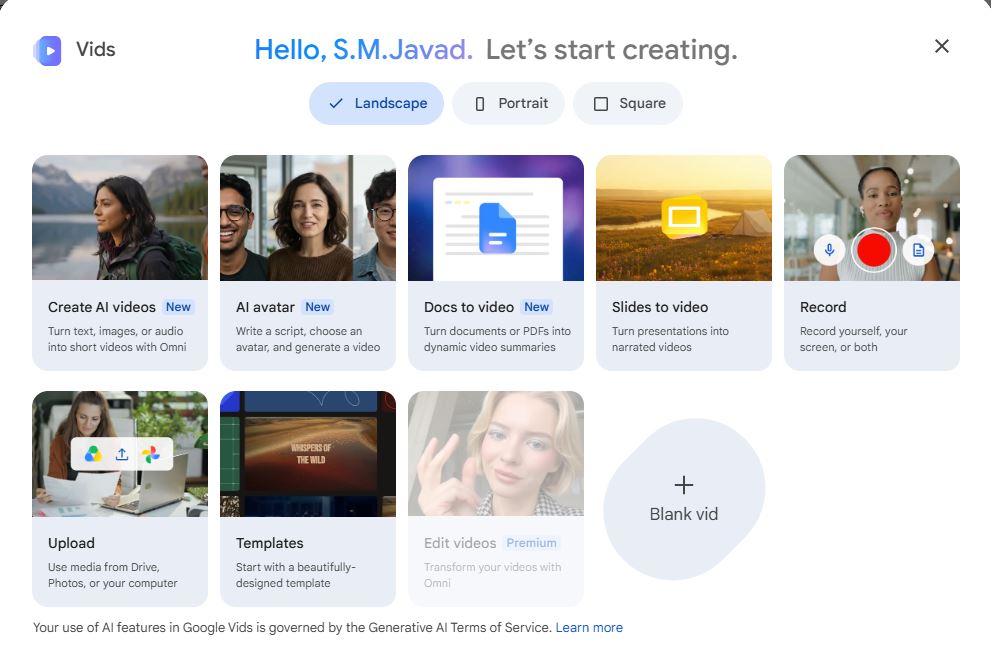Click the Google Drive icon on Upload card
Viewport: 991px width, 651px height.
click(93, 454)
